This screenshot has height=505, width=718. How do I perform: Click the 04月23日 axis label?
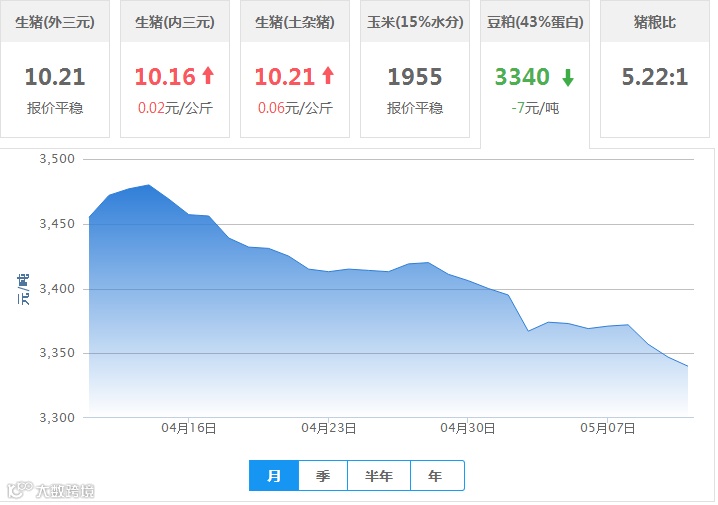pyautogui.click(x=328, y=428)
